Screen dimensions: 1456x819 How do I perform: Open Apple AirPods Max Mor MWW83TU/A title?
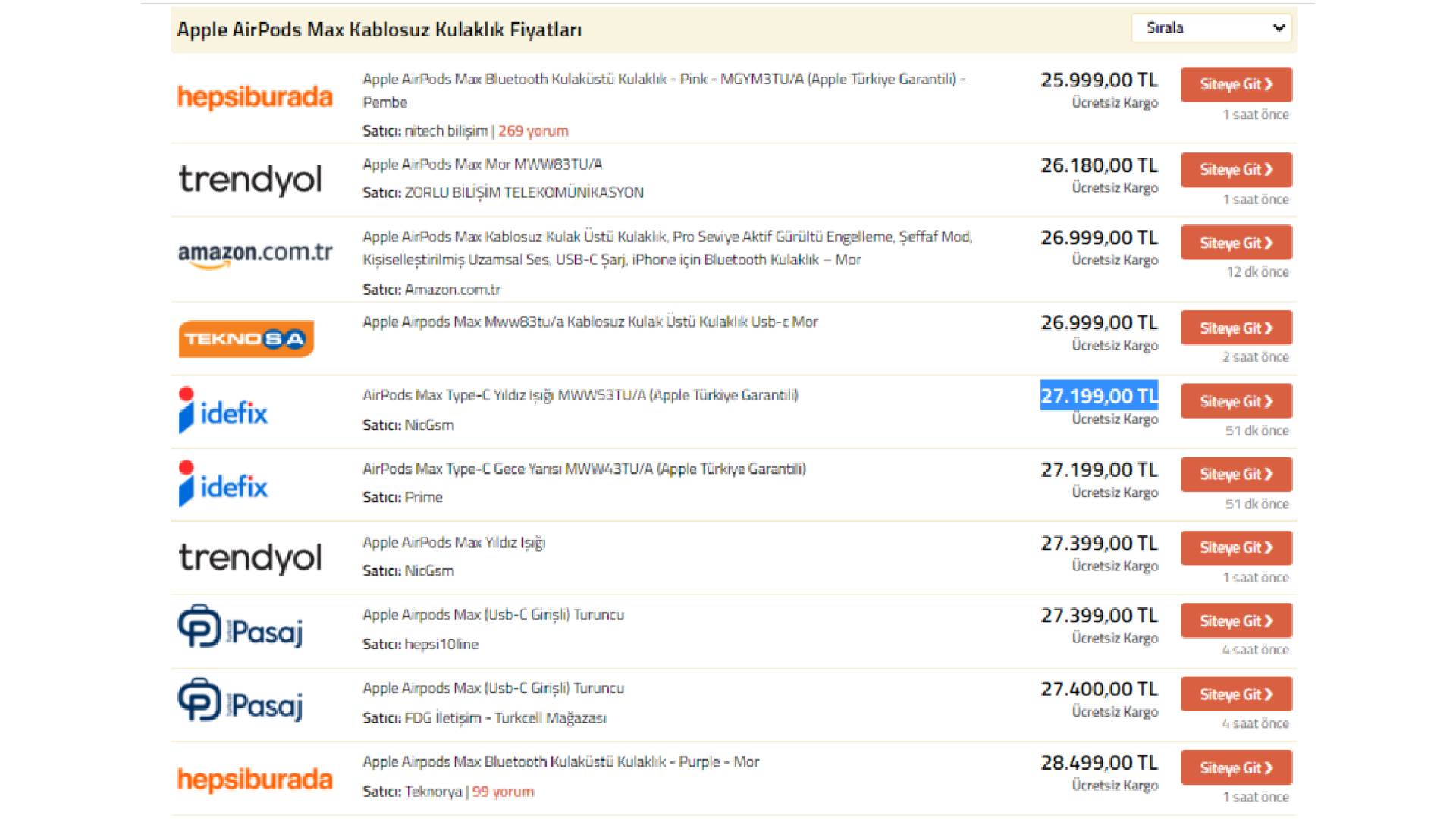[482, 164]
